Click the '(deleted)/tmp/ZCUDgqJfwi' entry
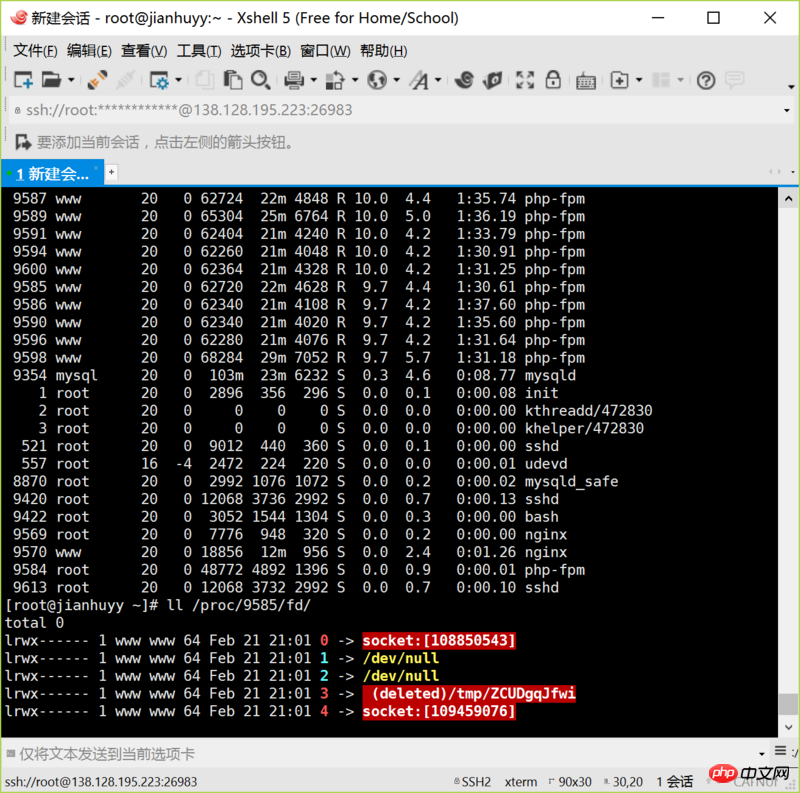Viewport: 800px width, 793px height. 469,693
